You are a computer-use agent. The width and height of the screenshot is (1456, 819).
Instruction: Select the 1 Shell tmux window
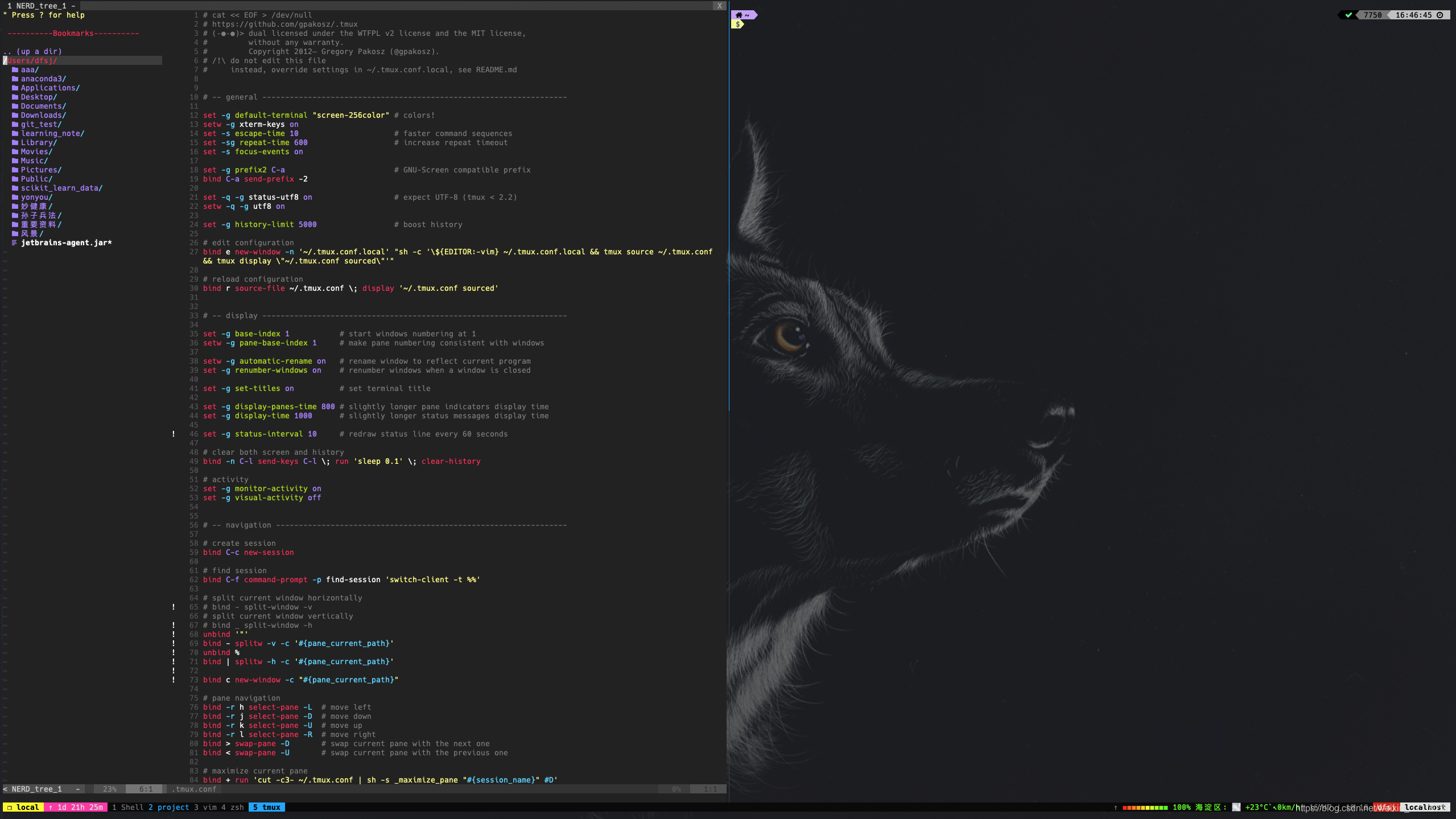[127, 807]
